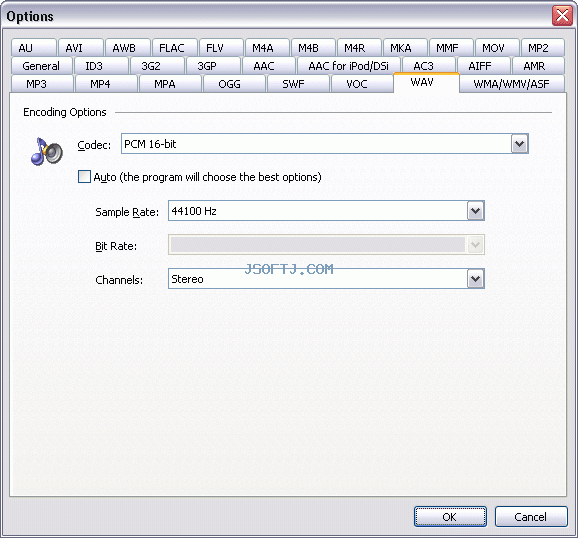The image size is (578, 538).
Task: Switch to the AU tab
Action: [x=34, y=48]
